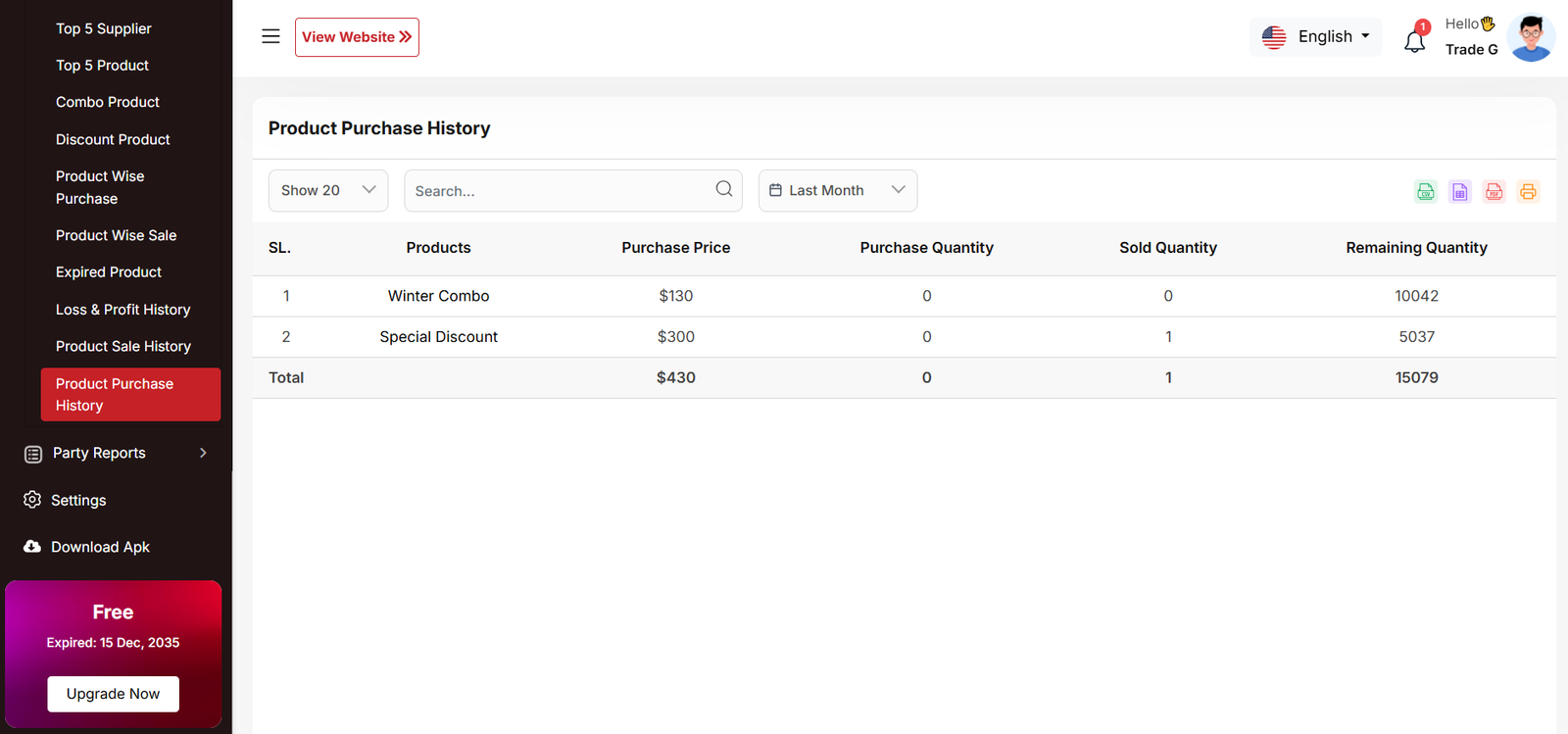Open the English language dropdown
1568x734 pixels.
point(1315,37)
